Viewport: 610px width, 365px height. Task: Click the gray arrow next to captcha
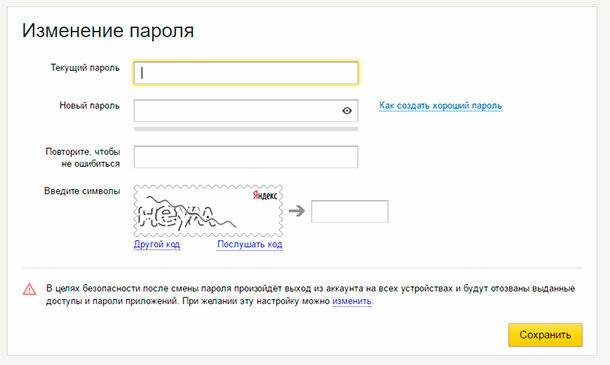pyautogui.click(x=297, y=211)
